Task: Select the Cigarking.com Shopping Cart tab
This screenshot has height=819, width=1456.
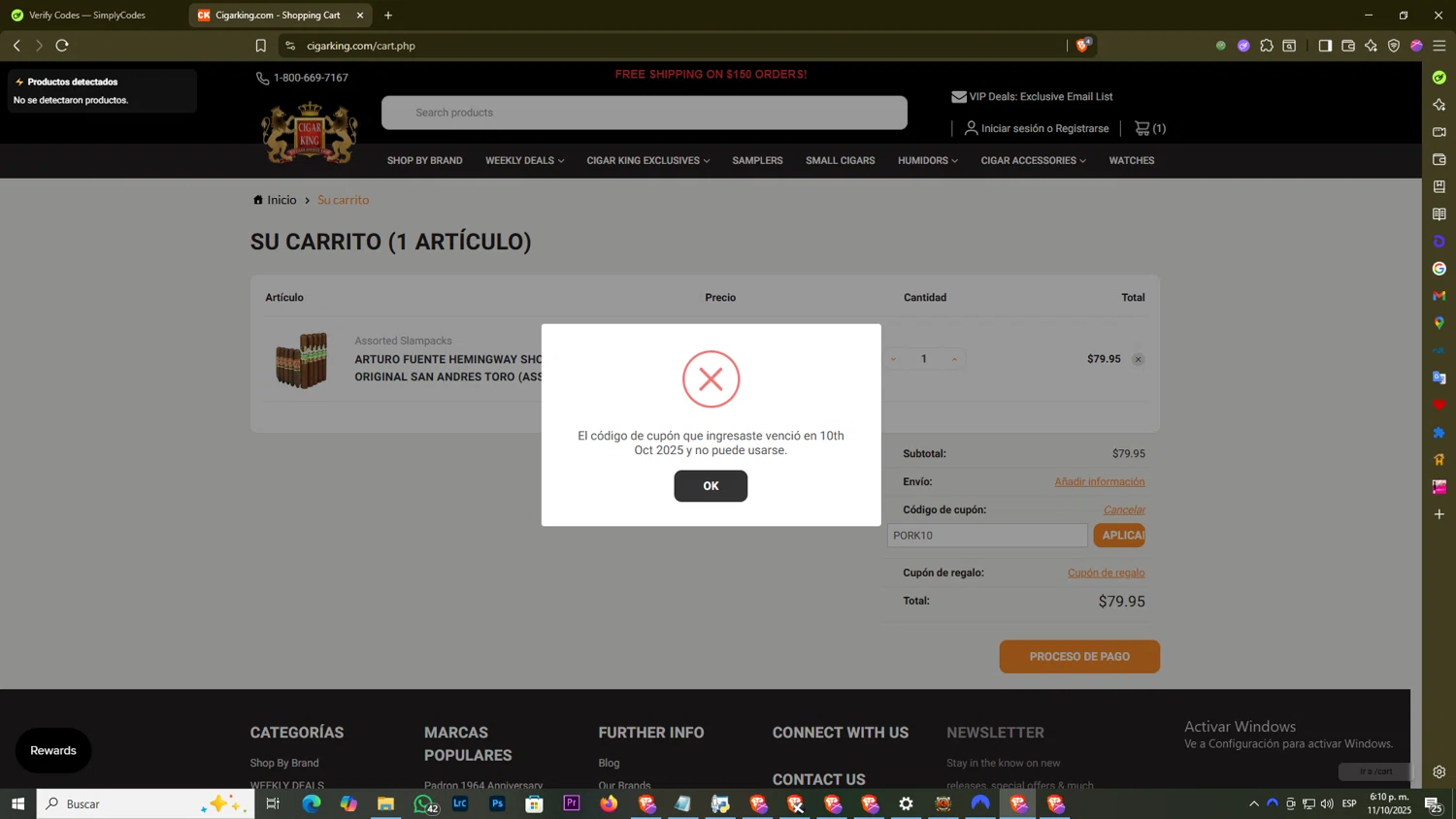Action: [x=277, y=16]
